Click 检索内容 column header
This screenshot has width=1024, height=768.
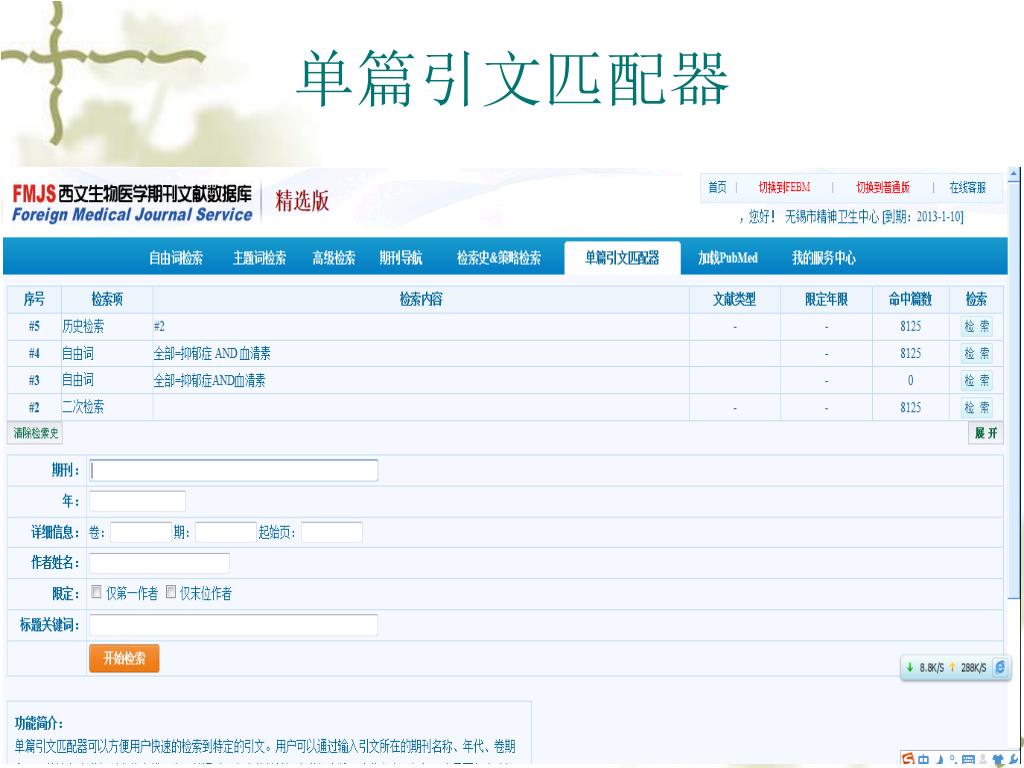421,299
